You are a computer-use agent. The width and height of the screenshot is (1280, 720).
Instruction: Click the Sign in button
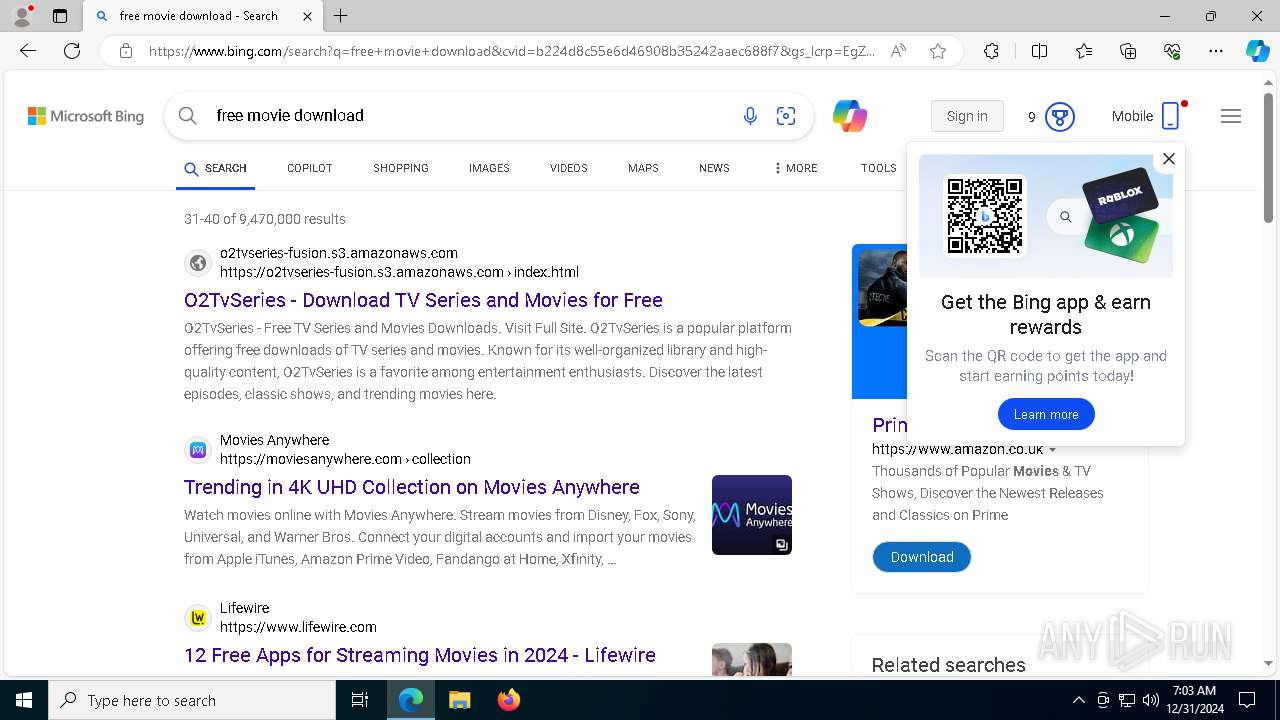tap(967, 116)
